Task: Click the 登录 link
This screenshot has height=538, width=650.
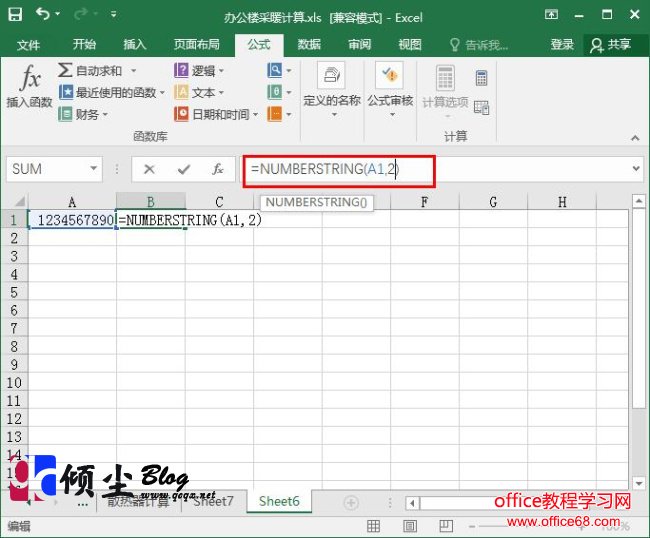Action: (x=562, y=44)
